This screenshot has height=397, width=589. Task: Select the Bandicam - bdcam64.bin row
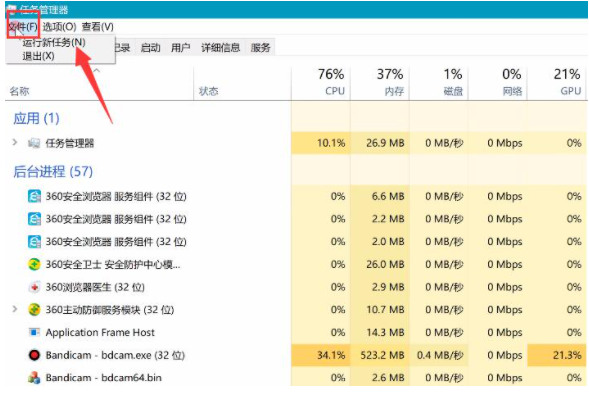pos(296,377)
